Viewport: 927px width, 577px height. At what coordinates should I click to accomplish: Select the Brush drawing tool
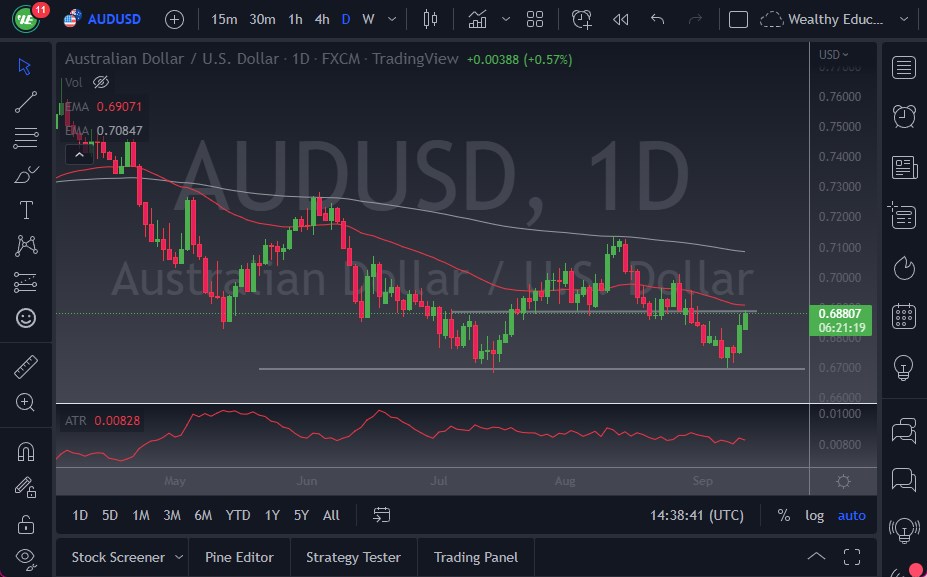click(25, 174)
